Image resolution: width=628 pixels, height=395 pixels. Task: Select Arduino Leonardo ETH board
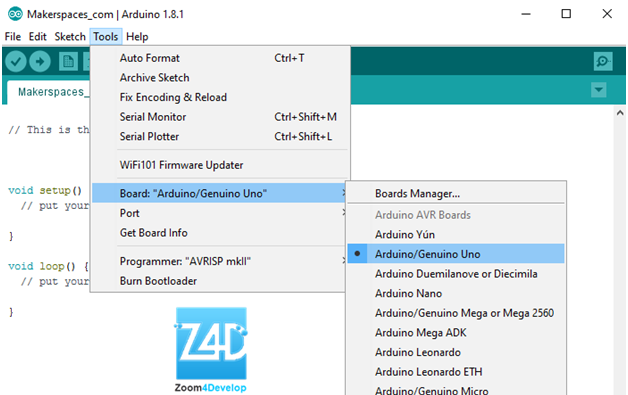(x=456, y=372)
